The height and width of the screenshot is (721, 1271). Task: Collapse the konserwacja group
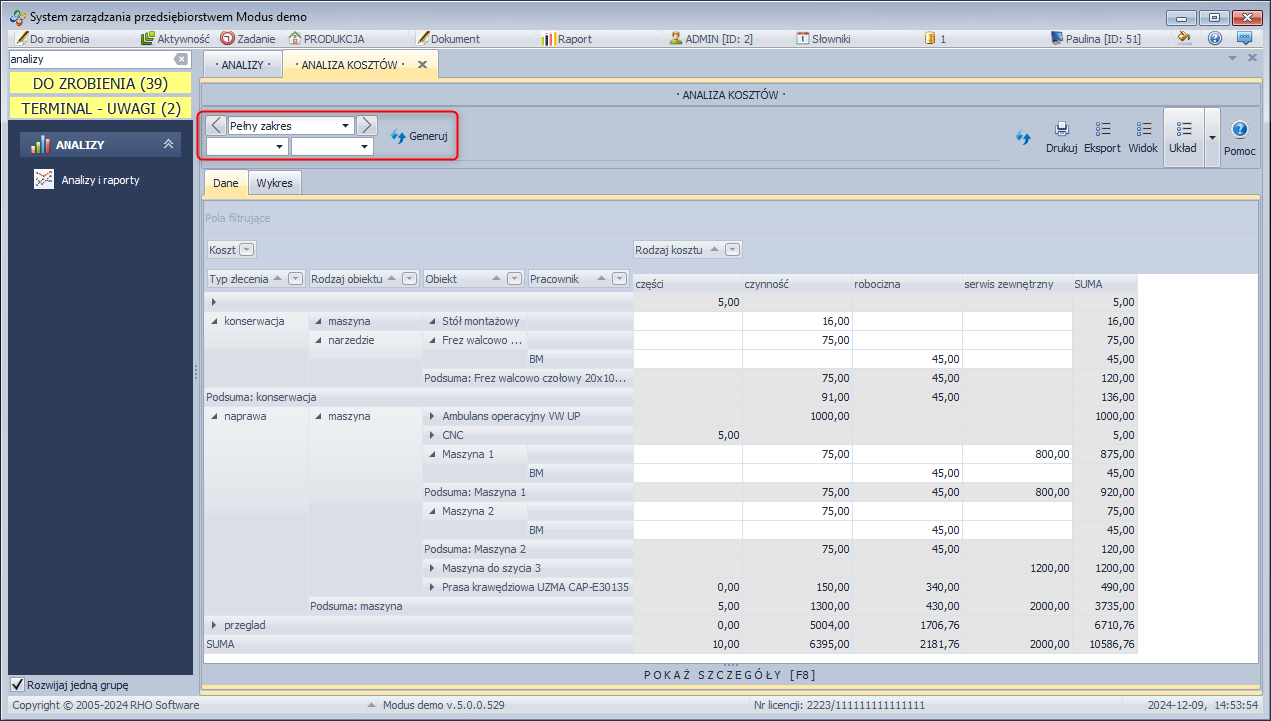213,322
